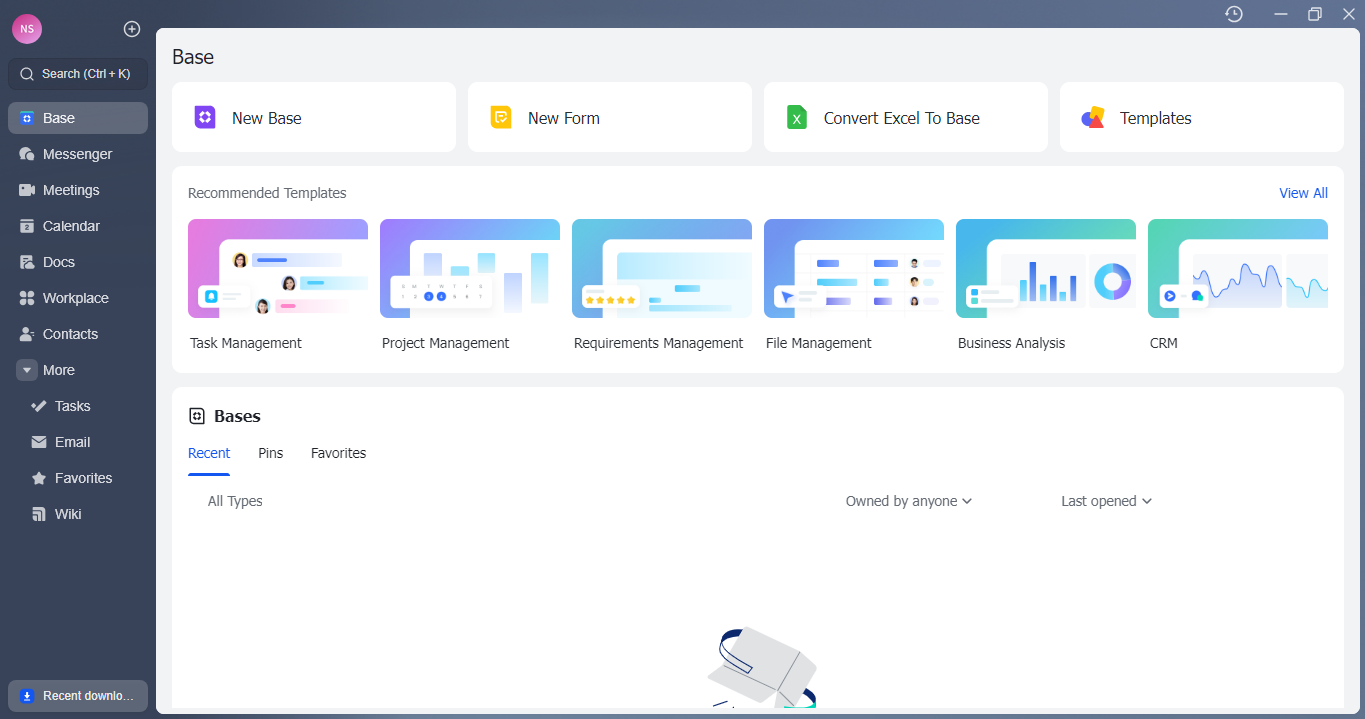Click the purple New Base icon
1365x719 pixels.
coord(205,117)
